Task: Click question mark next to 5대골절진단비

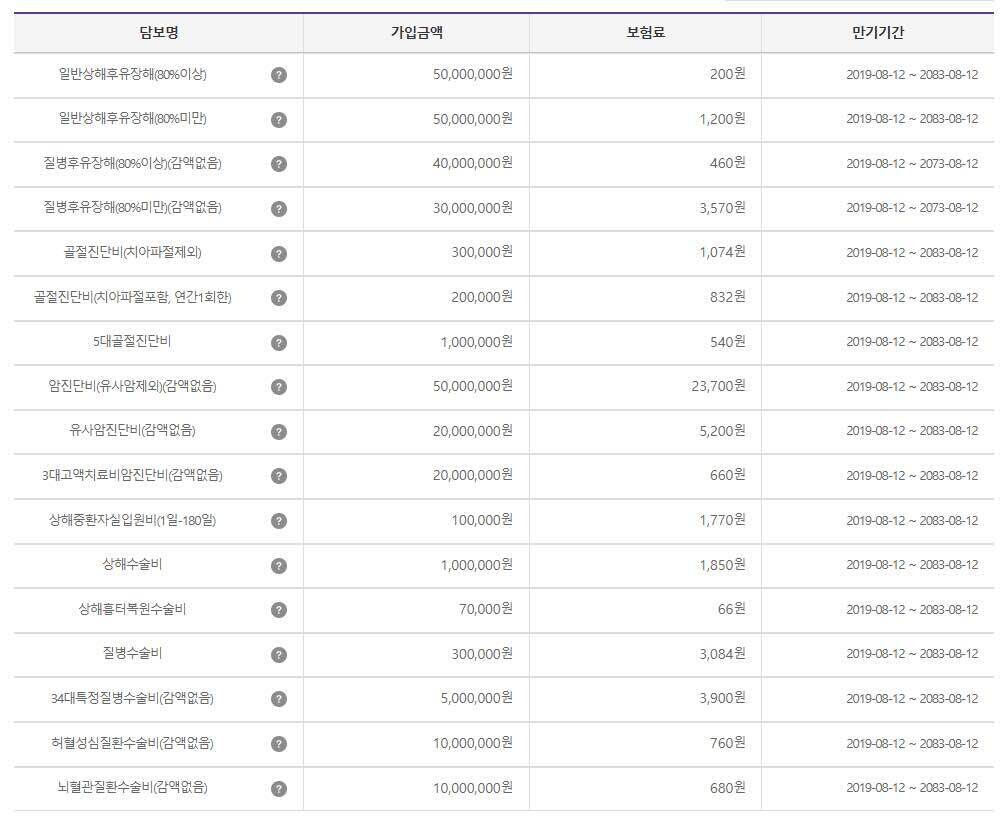Action: (x=279, y=342)
